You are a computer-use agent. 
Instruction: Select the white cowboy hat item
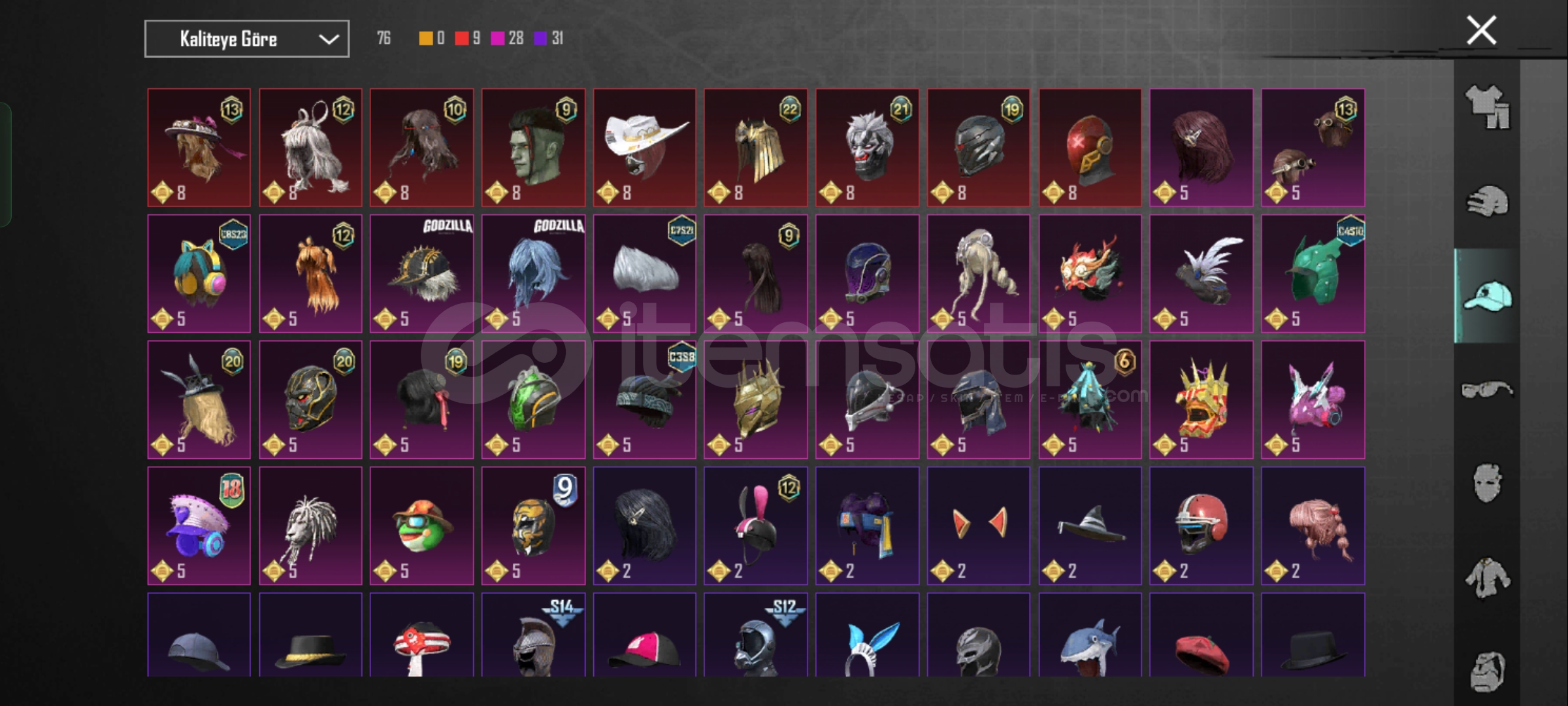click(645, 148)
